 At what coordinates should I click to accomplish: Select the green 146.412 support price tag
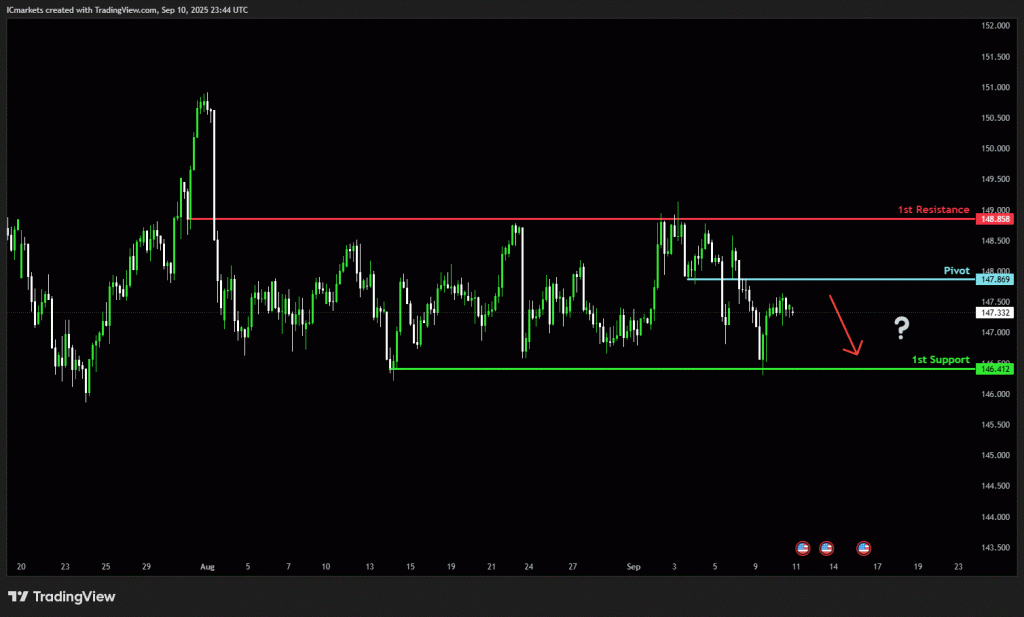[995, 369]
